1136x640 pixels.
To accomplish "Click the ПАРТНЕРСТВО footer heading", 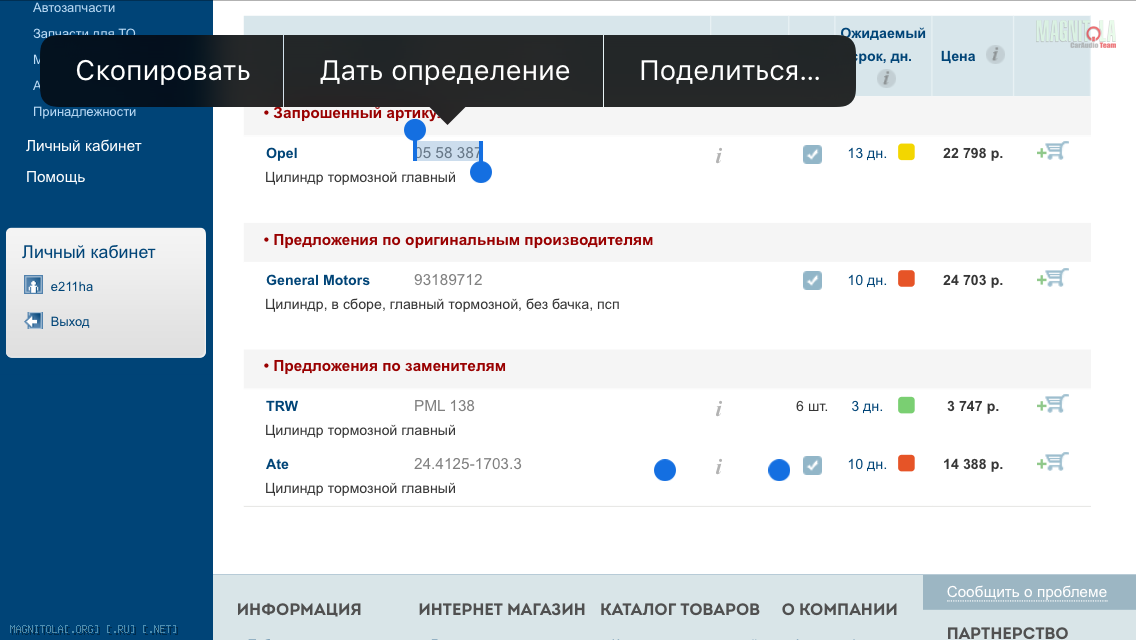I will 1007,633.
